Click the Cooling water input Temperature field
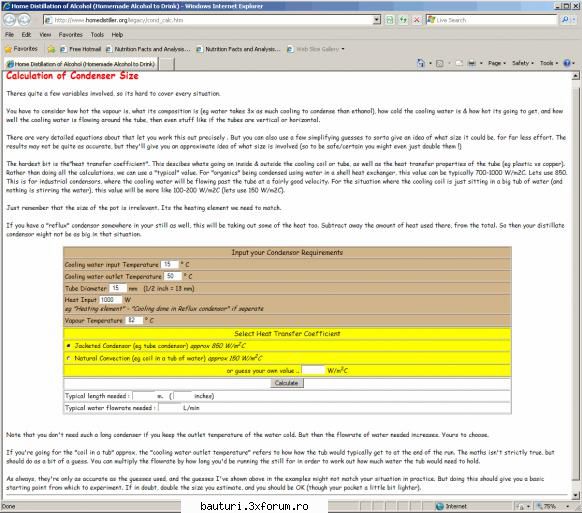Screen dimensions: 582x513 170,264
